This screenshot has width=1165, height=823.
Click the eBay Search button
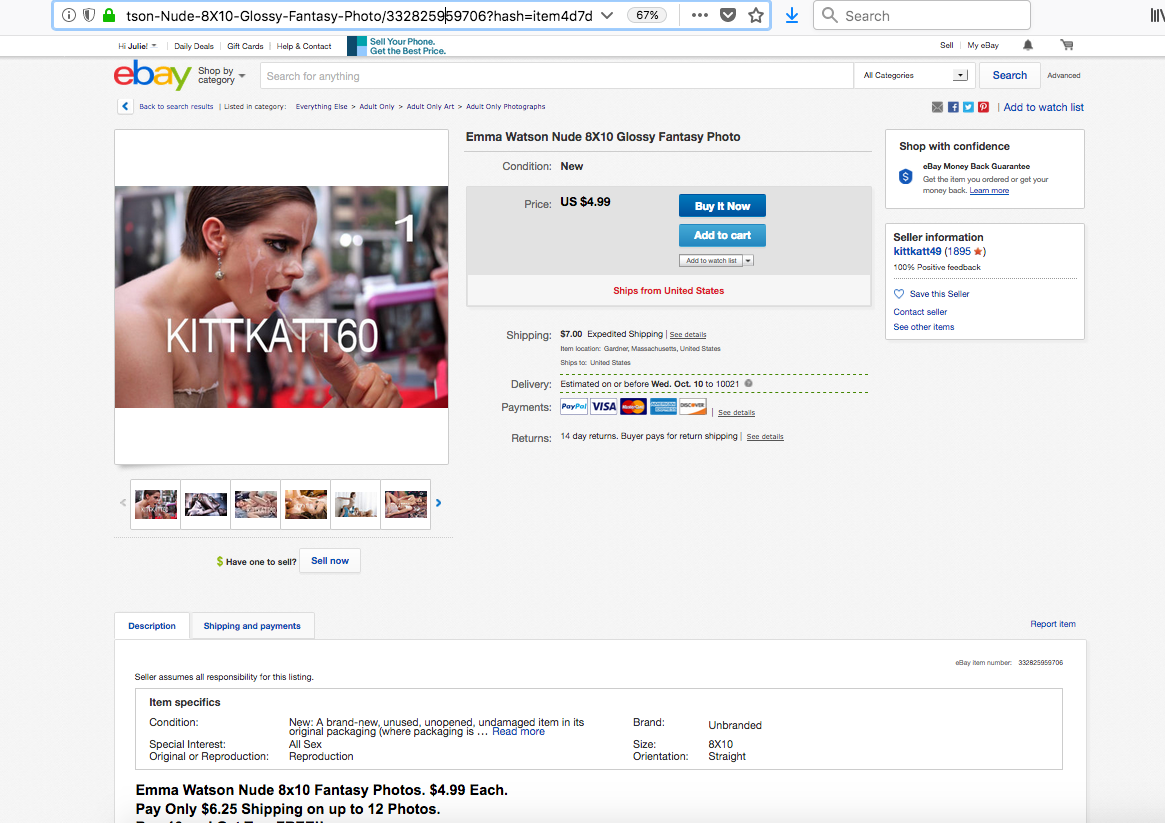tap(1010, 75)
